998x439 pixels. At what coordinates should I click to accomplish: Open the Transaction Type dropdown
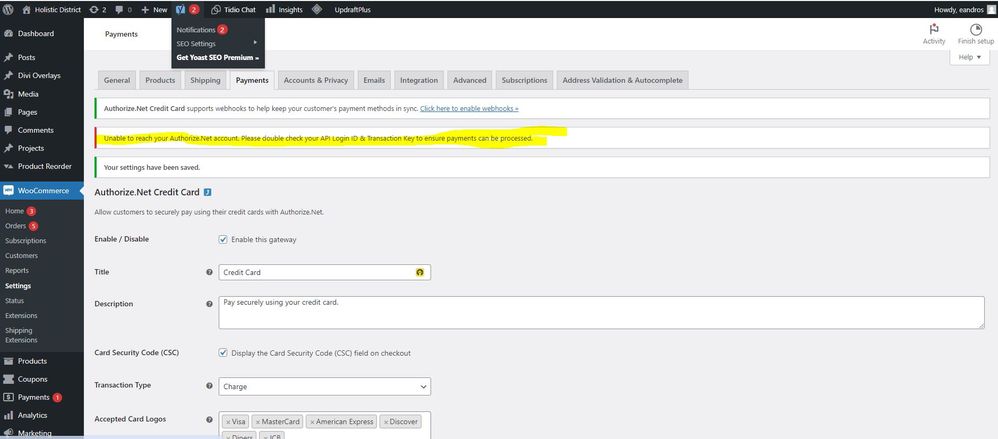click(324, 386)
